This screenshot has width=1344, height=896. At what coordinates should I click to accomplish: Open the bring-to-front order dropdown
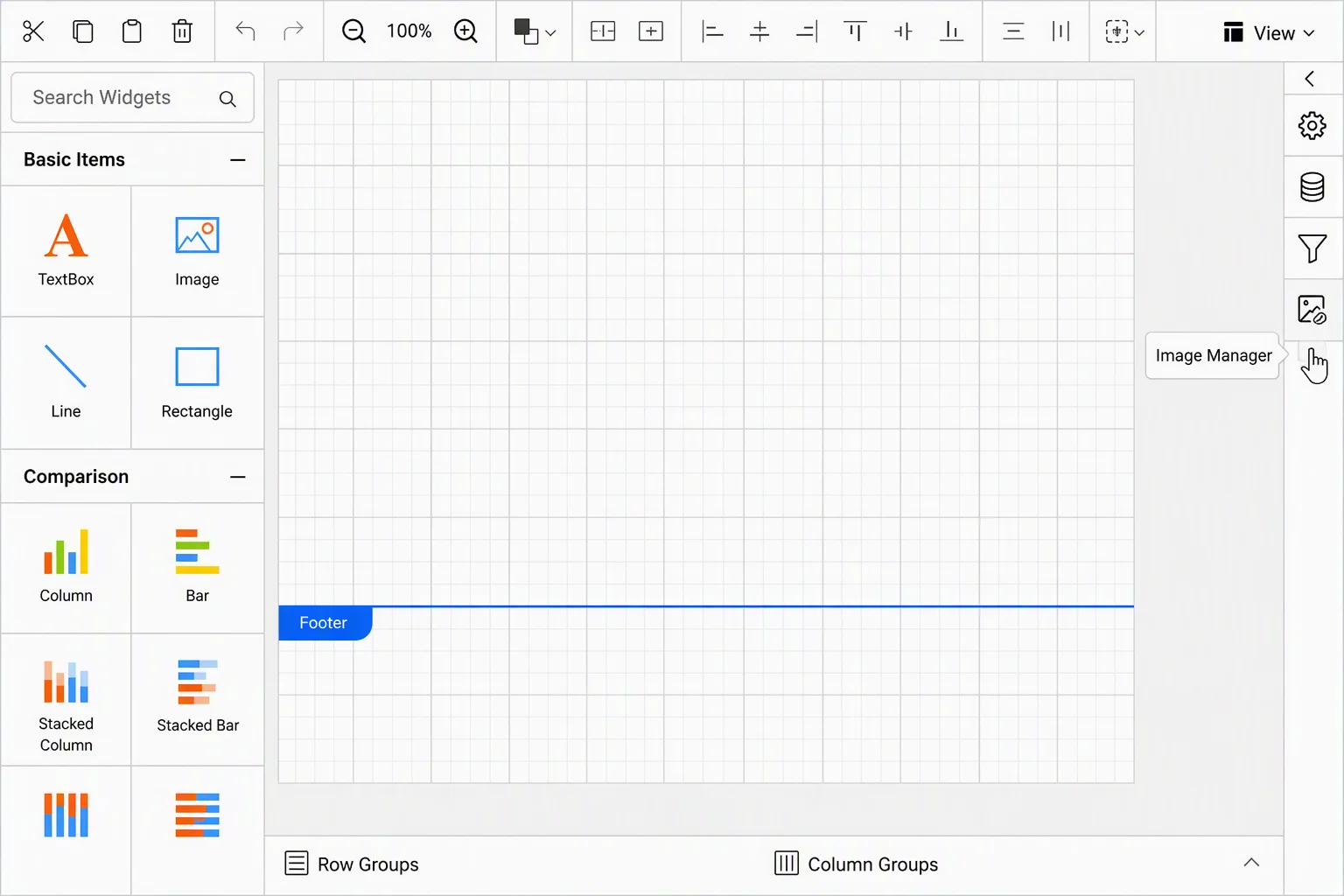point(535,31)
